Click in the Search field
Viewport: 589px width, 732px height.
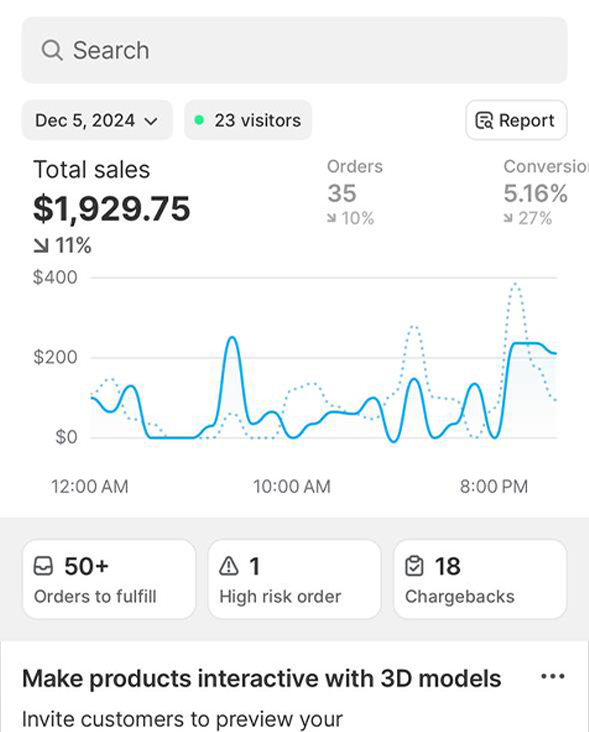294,50
